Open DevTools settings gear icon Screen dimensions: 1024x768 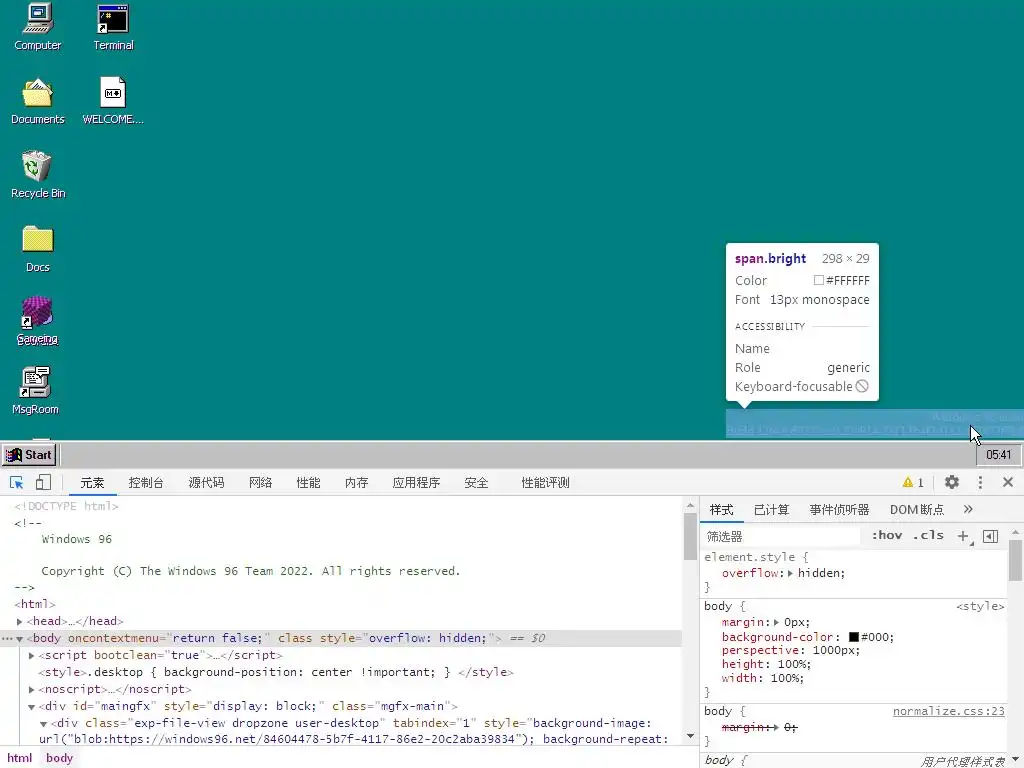point(952,483)
